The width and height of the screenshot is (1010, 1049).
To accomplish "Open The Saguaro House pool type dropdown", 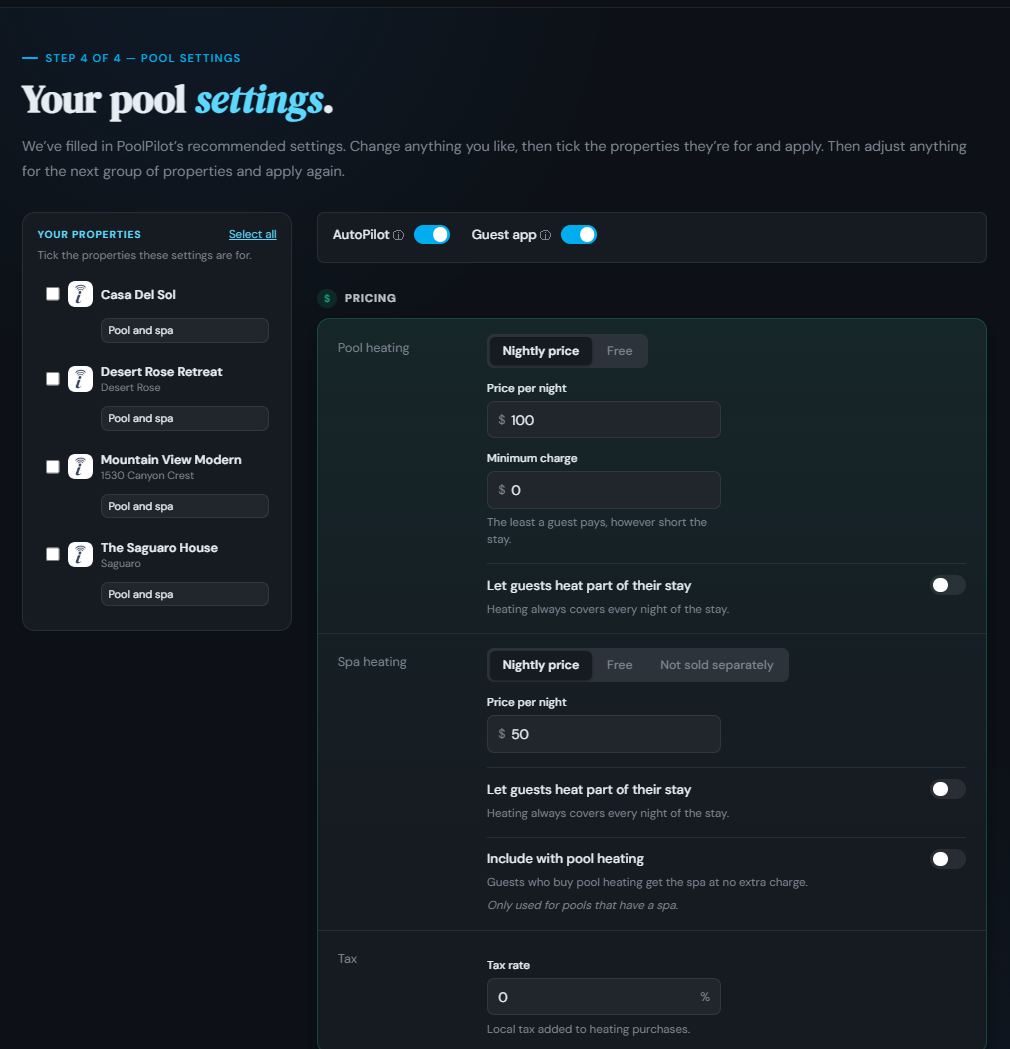I will 185,594.
